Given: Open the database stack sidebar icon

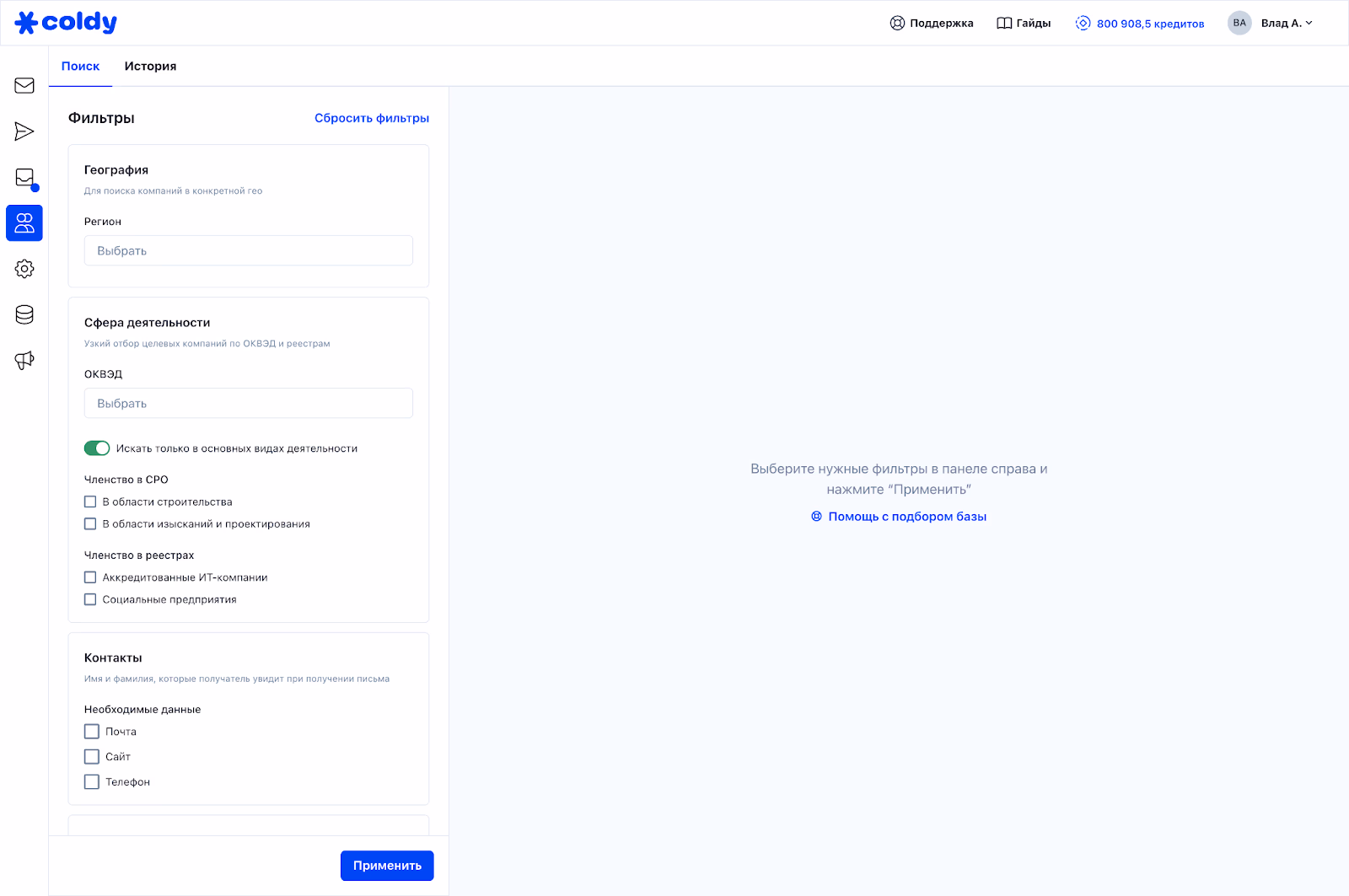Looking at the screenshot, I should click(x=24, y=314).
